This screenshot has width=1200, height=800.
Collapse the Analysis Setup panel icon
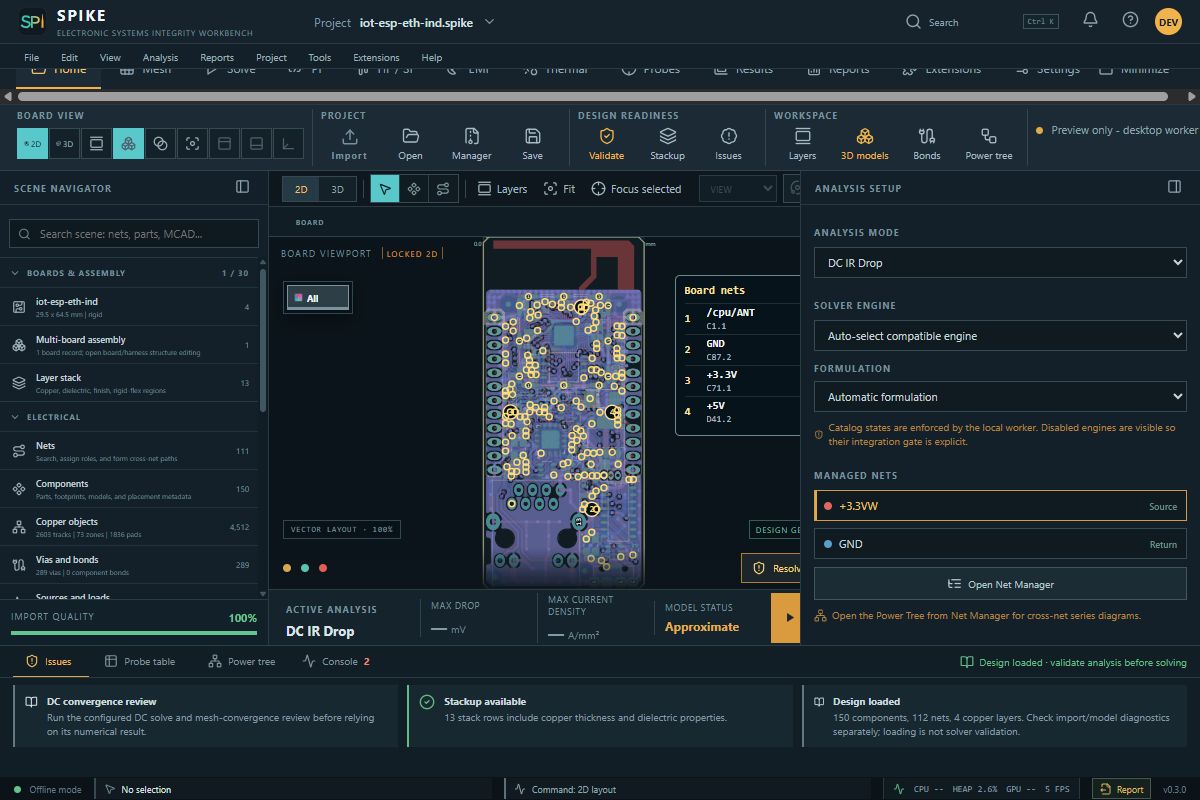pos(1175,187)
